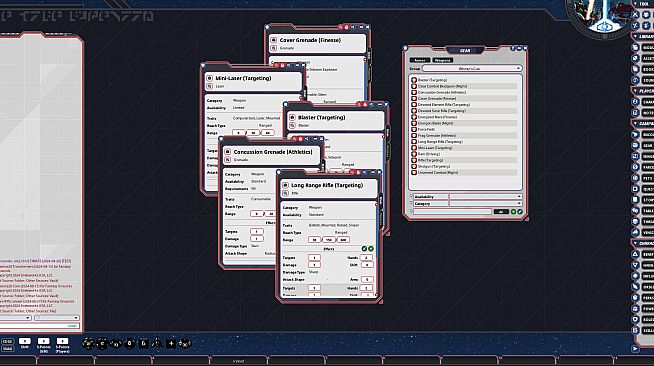654x366 pixels.
Task: Click the dark button beside Gear search field
Action: pyautogui.click(x=501, y=212)
